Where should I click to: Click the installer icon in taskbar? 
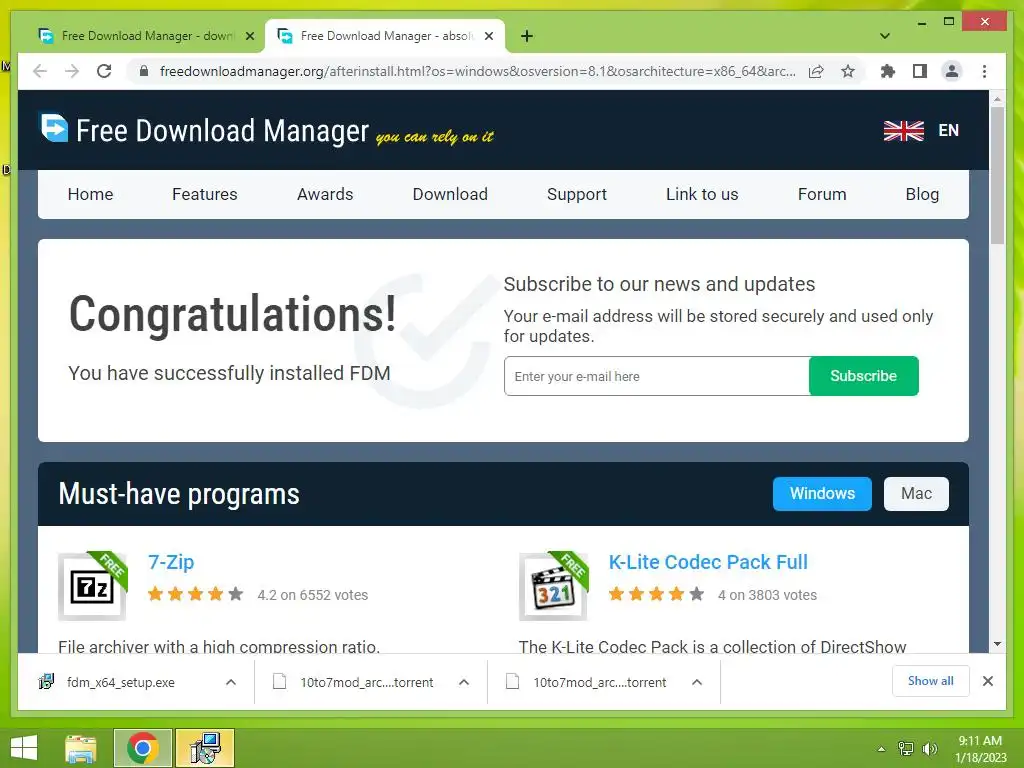[x=205, y=748]
